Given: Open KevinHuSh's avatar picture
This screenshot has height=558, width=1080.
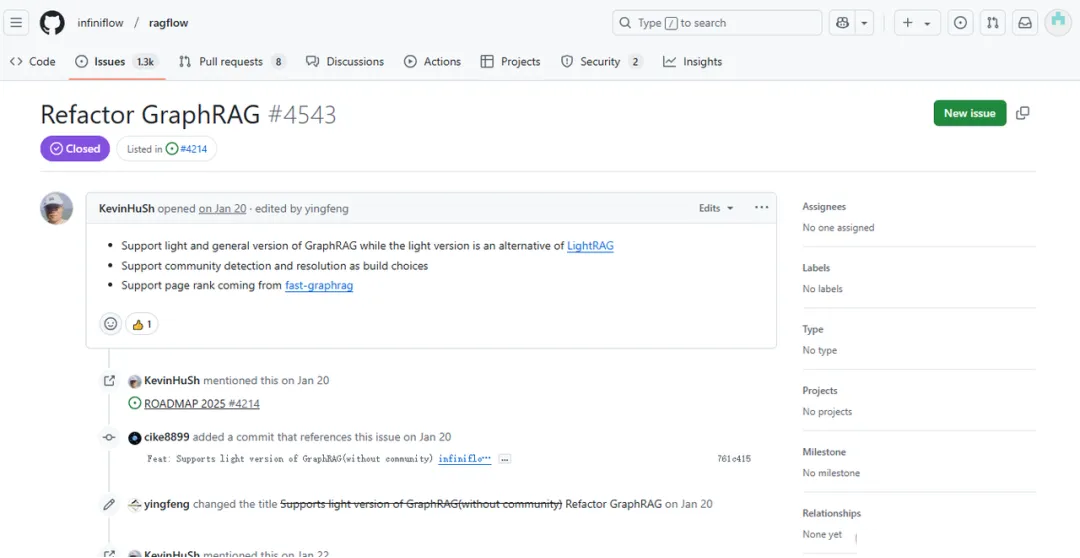Looking at the screenshot, I should point(56,208).
